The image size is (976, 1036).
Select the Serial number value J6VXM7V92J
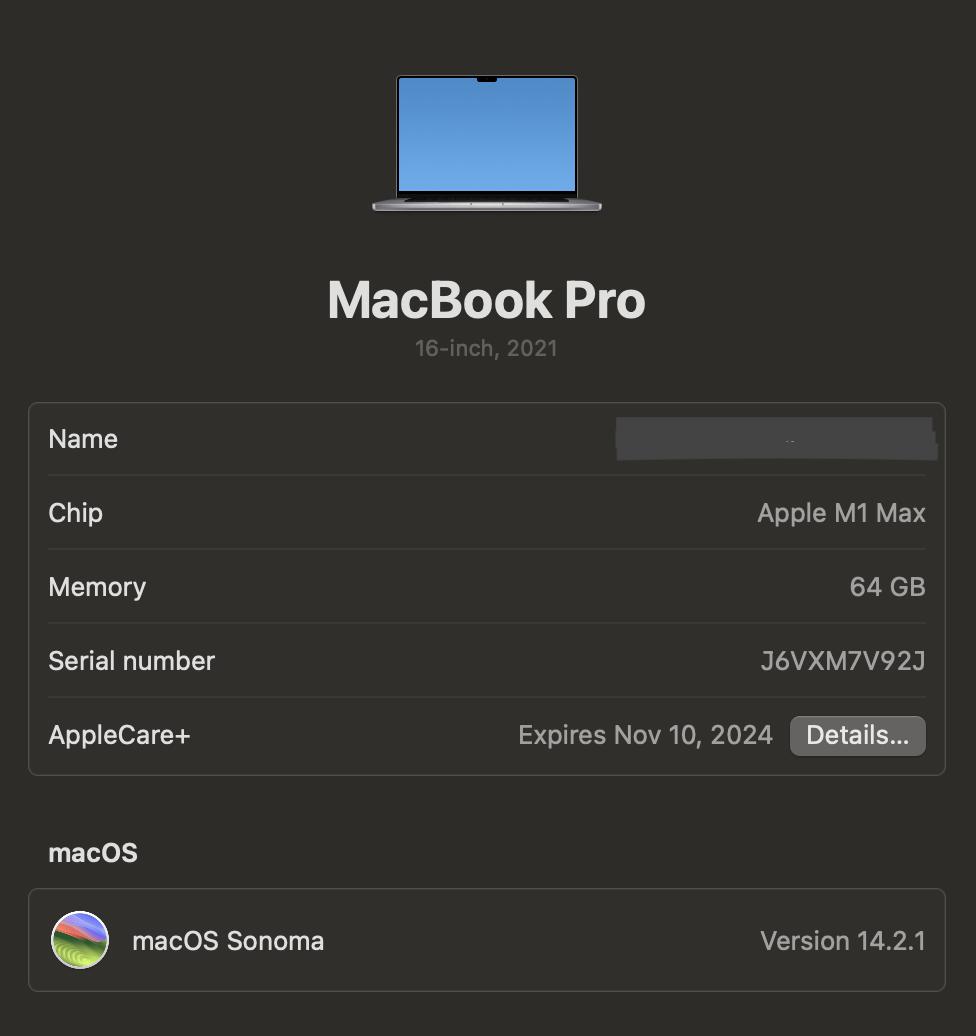(x=842, y=661)
